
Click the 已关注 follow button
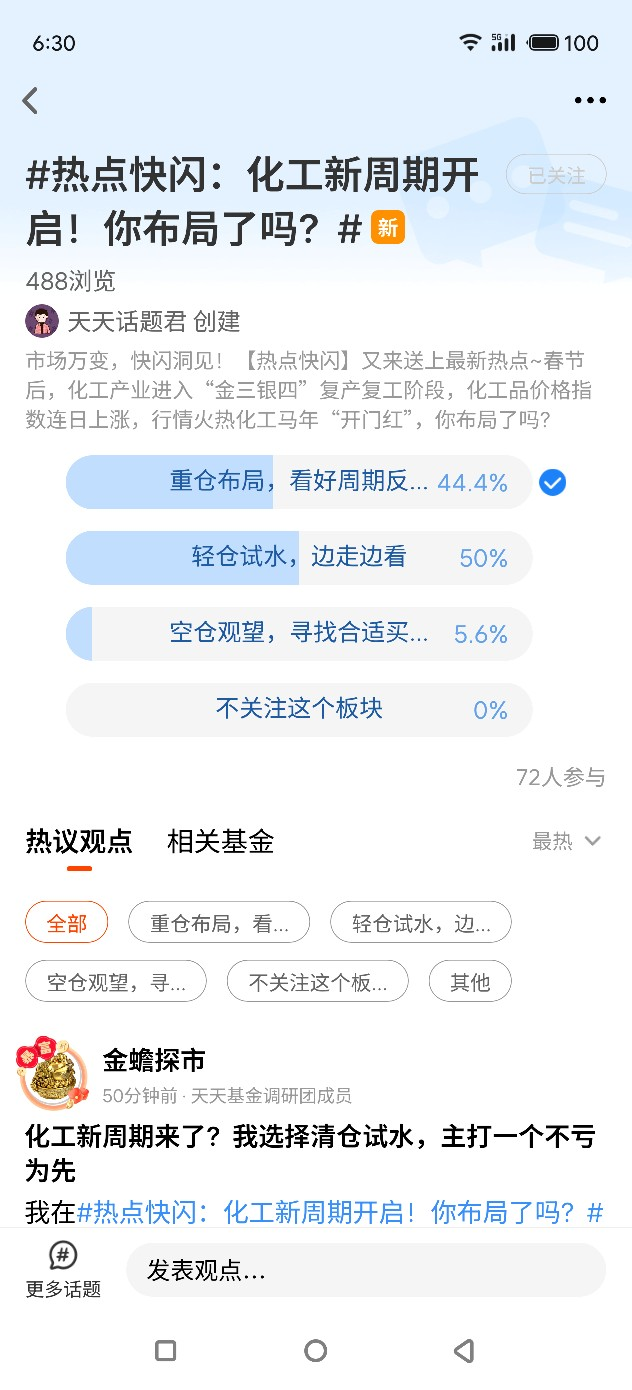point(557,175)
